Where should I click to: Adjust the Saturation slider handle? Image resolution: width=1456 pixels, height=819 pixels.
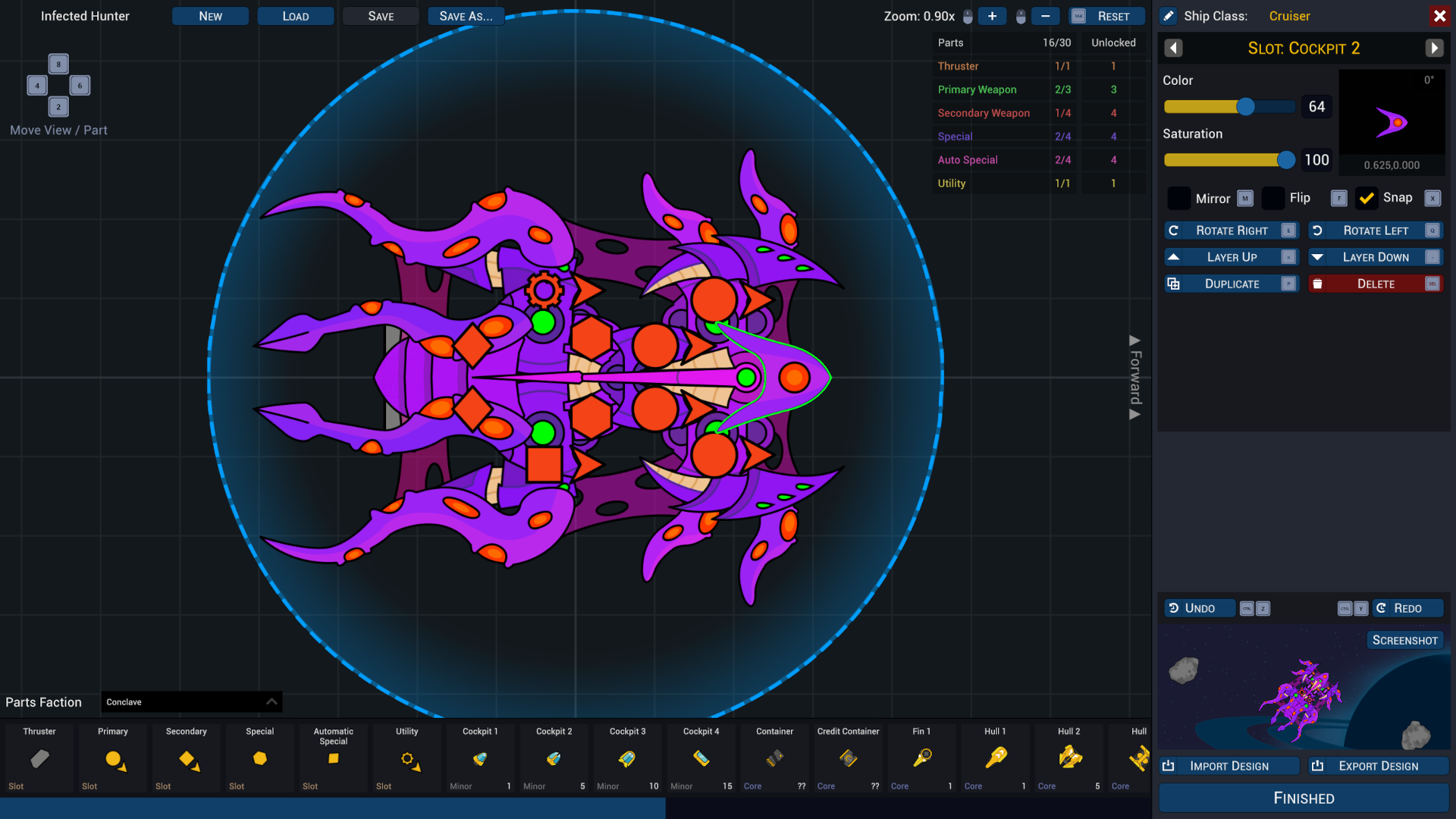coord(1285,160)
